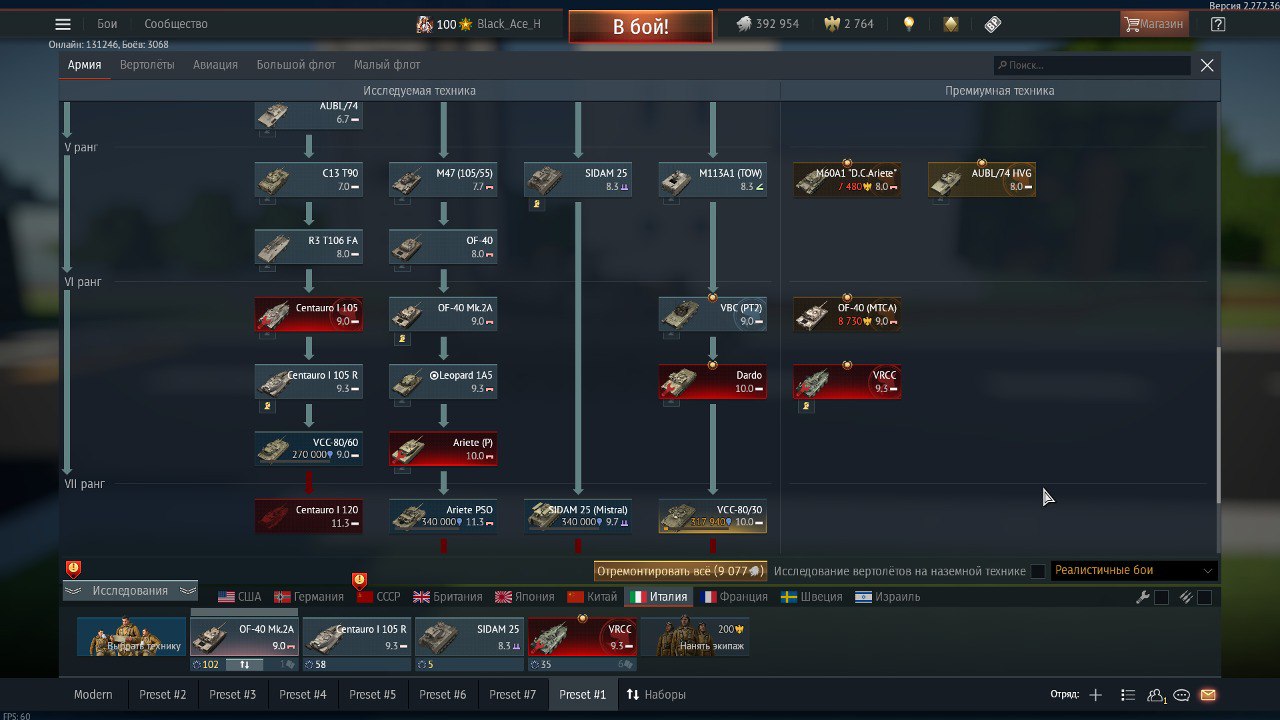Choose the США nation tab
Image resolution: width=1280 pixels, height=720 pixels.
(240, 597)
